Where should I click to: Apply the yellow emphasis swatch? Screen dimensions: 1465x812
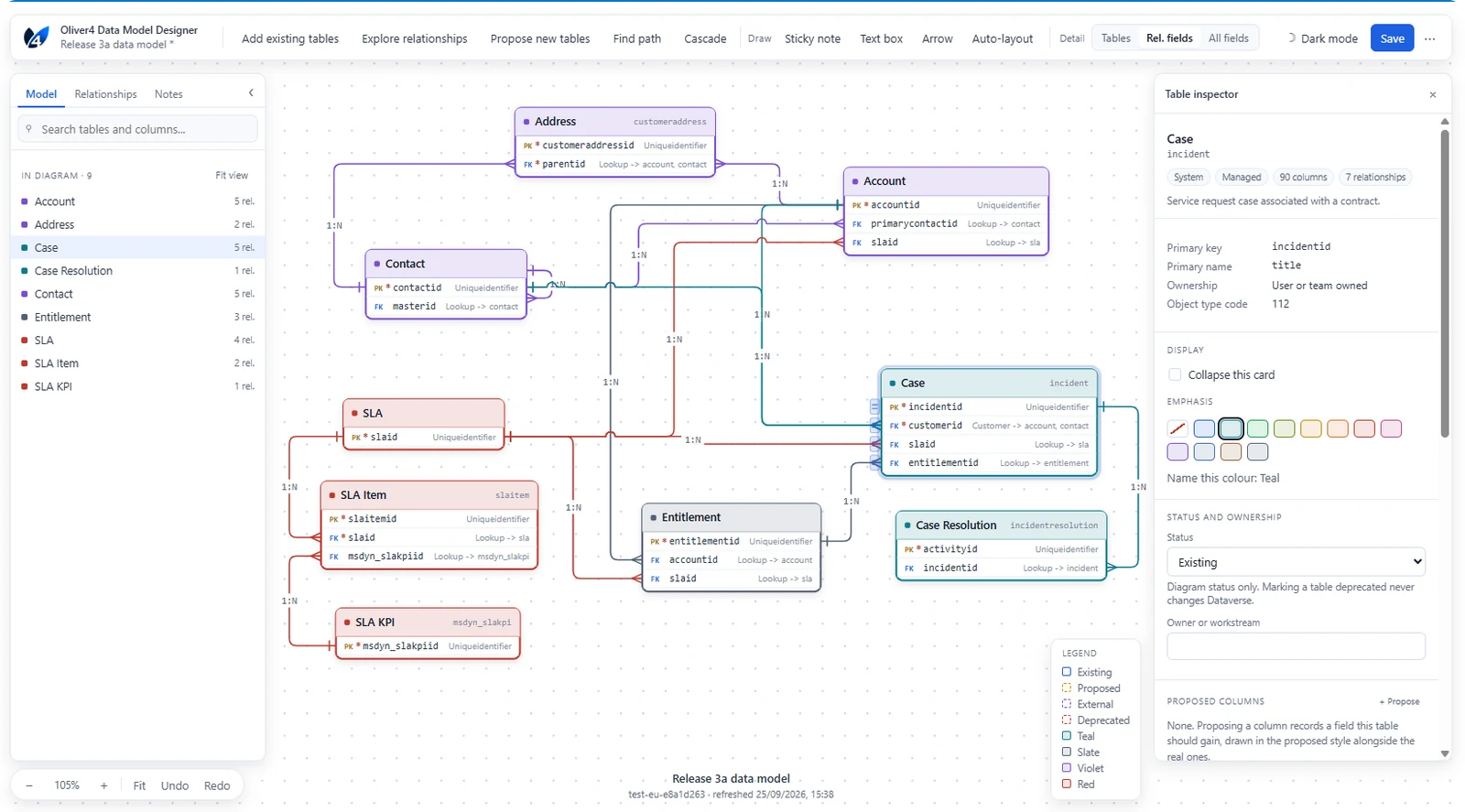click(x=1311, y=428)
